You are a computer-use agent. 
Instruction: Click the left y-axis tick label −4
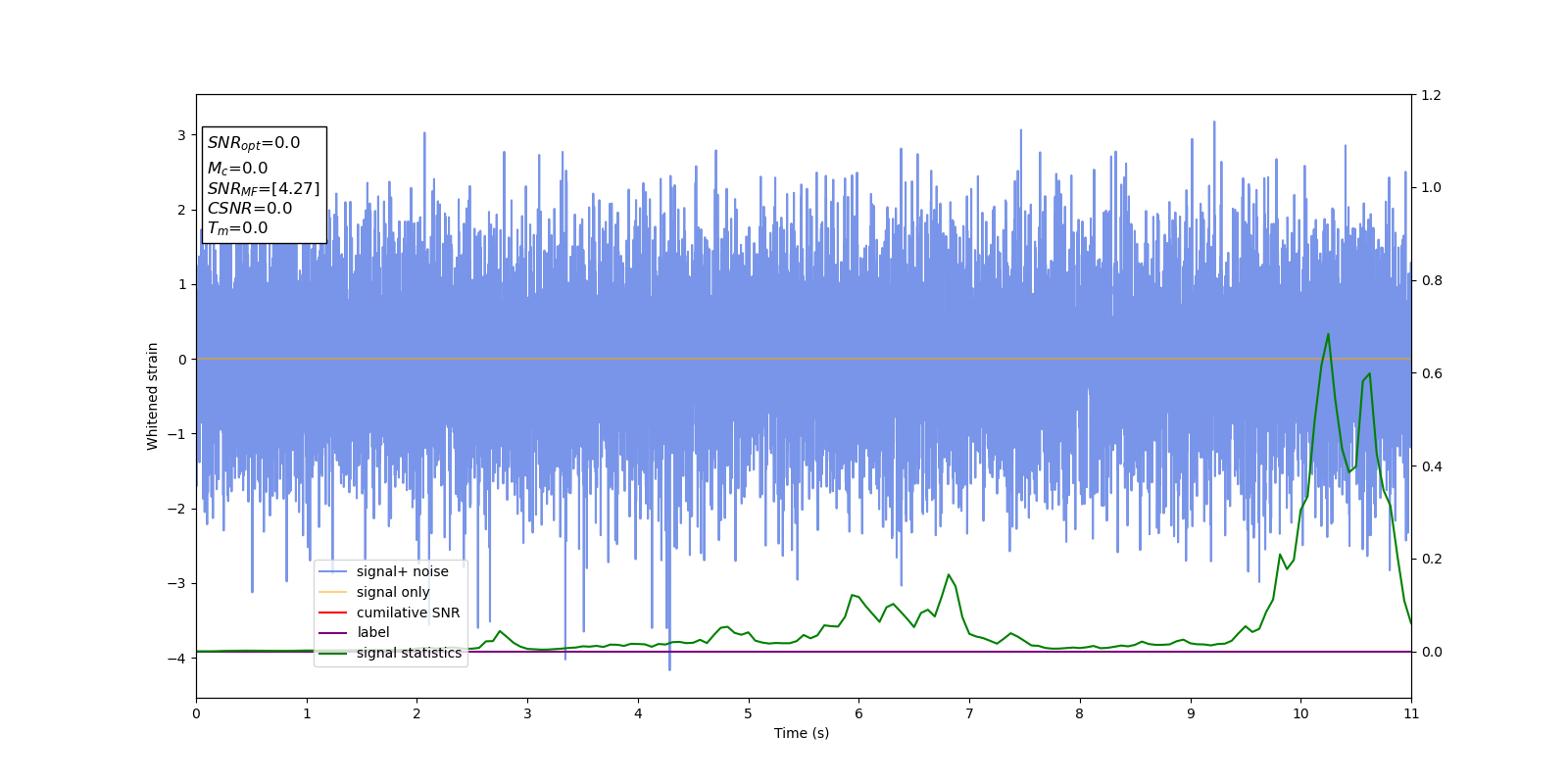pos(177,659)
